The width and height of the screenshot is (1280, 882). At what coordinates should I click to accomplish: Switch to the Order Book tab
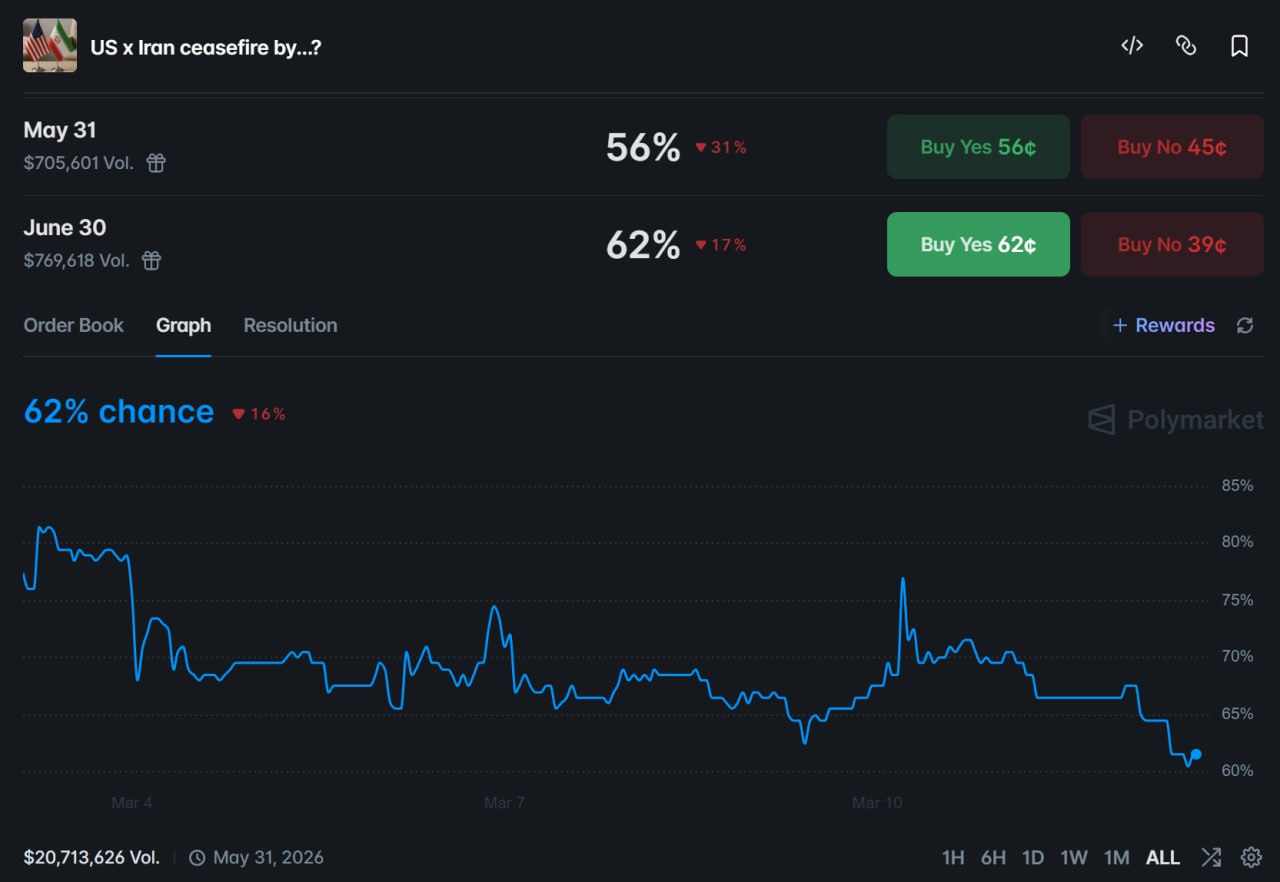(x=73, y=325)
